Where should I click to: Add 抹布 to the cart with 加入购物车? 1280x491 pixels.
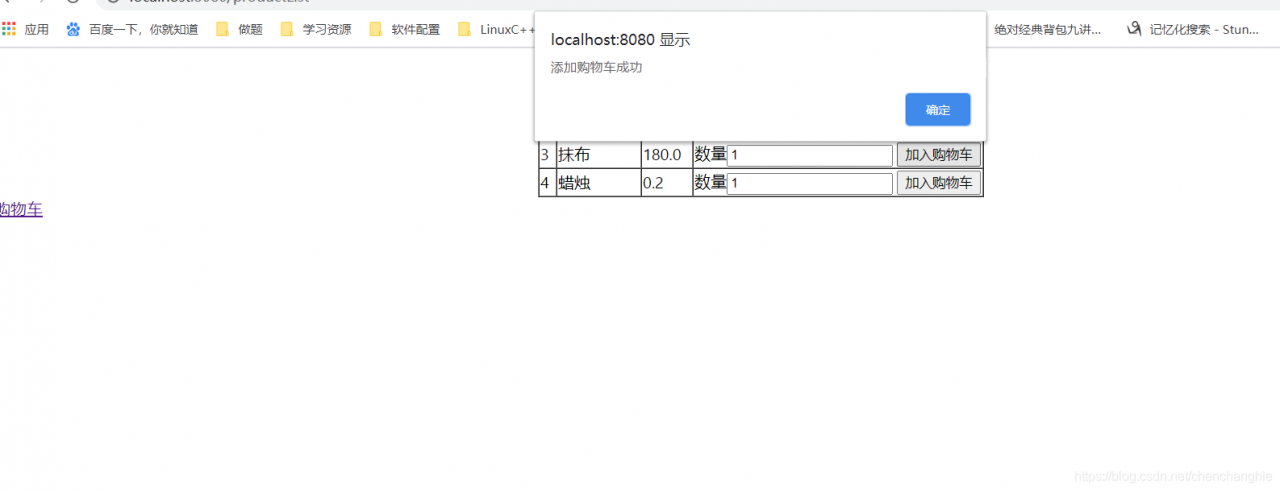[939, 155]
